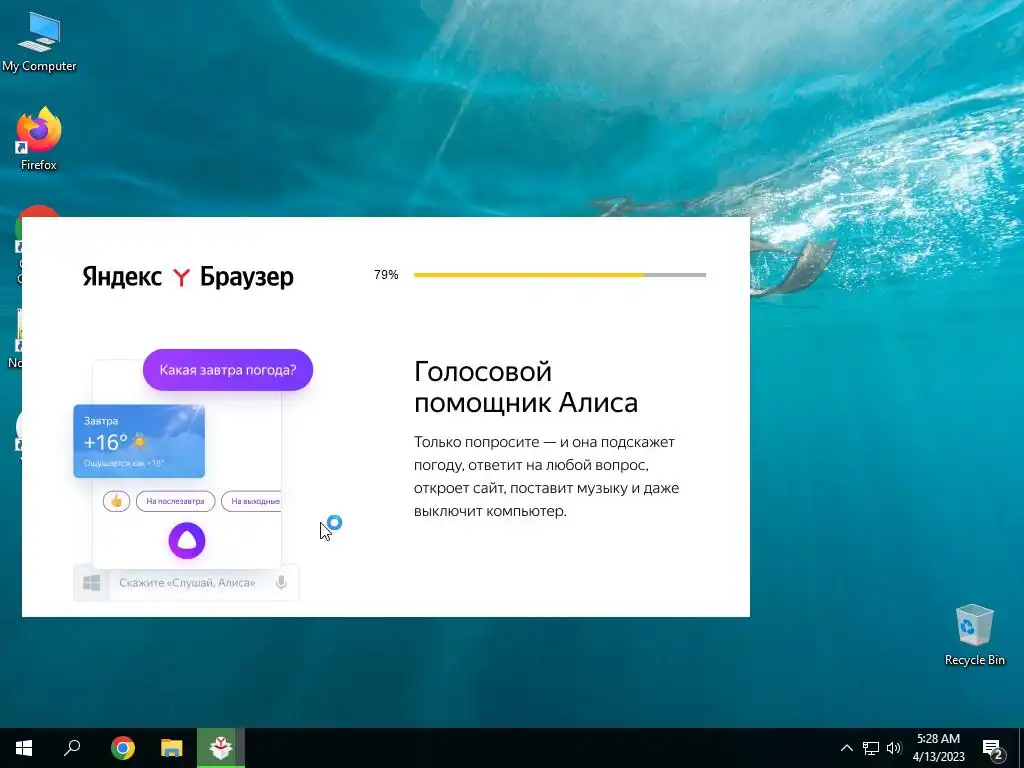Select the 'На послезавтра' chip
1024x768 pixels.
point(175,501)
